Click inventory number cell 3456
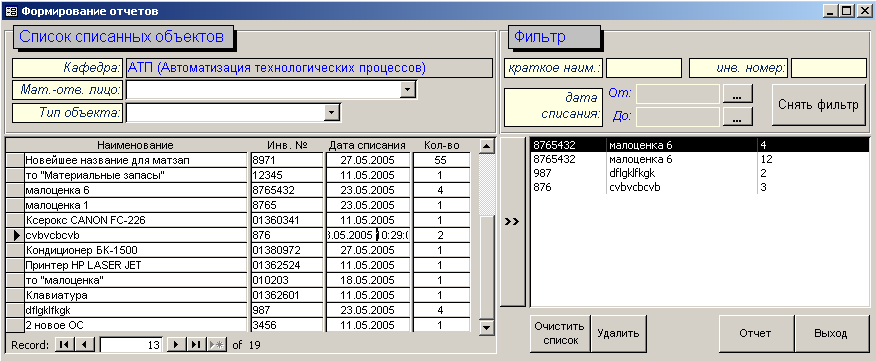The height and width of the screenshot is (361, 876). click(287, 325)
